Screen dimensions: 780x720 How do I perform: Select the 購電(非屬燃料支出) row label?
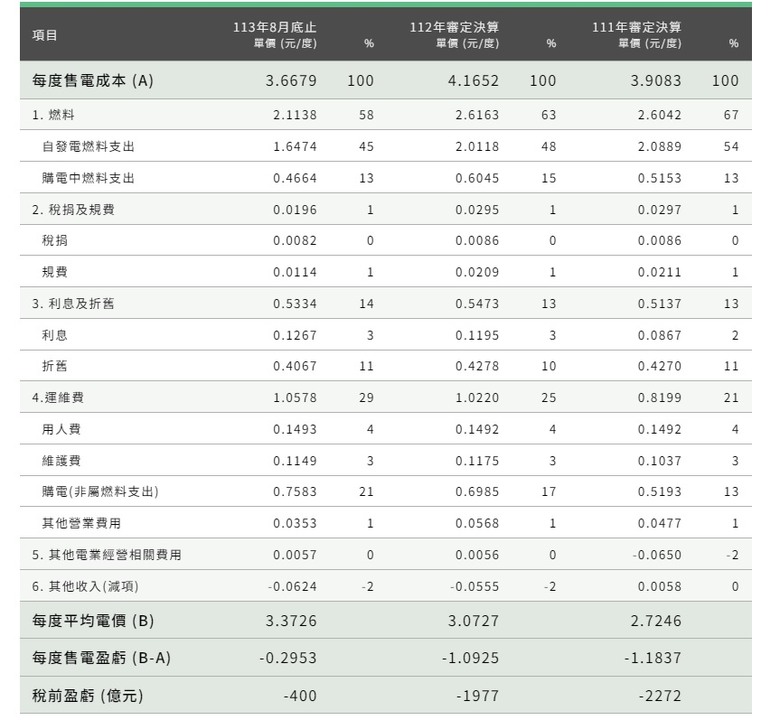100,492
